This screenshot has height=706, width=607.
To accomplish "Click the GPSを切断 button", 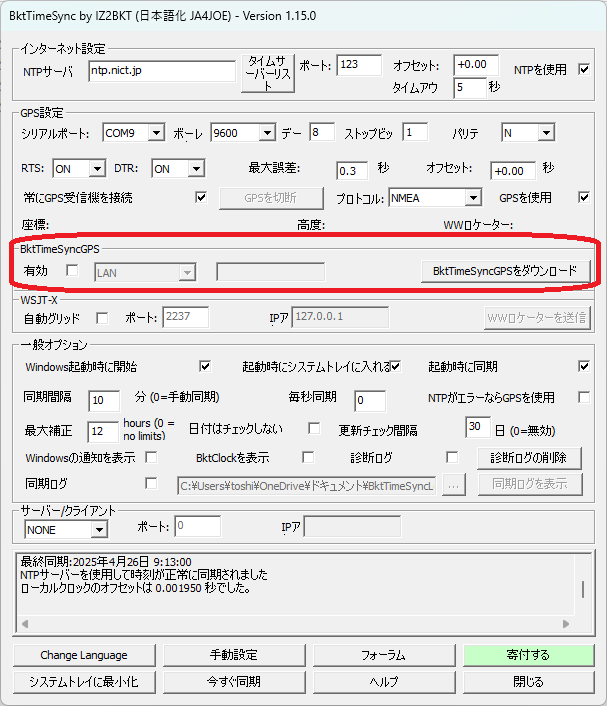I will click(271, 198).
